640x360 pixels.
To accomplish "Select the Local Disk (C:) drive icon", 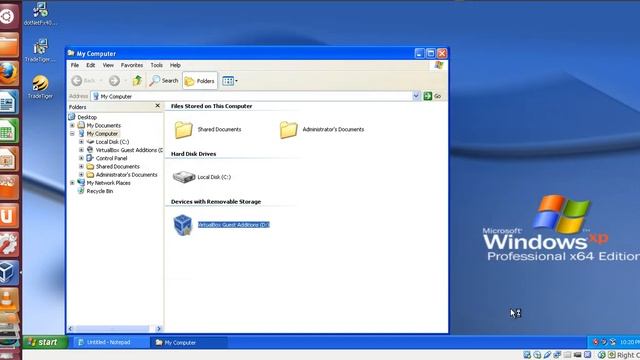I will (184, 177).
